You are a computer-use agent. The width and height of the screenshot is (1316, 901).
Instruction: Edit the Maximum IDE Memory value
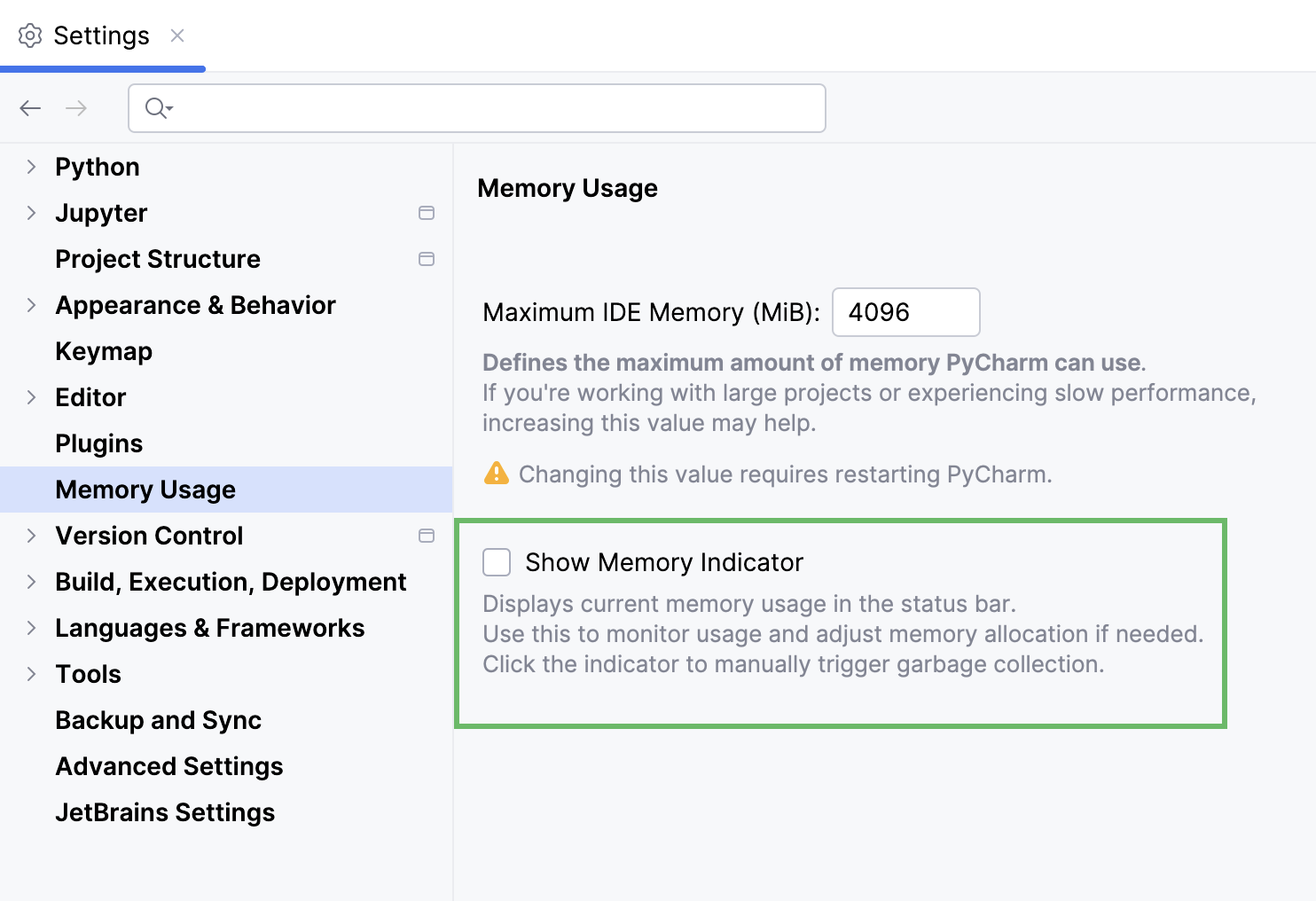coord(905,311)
